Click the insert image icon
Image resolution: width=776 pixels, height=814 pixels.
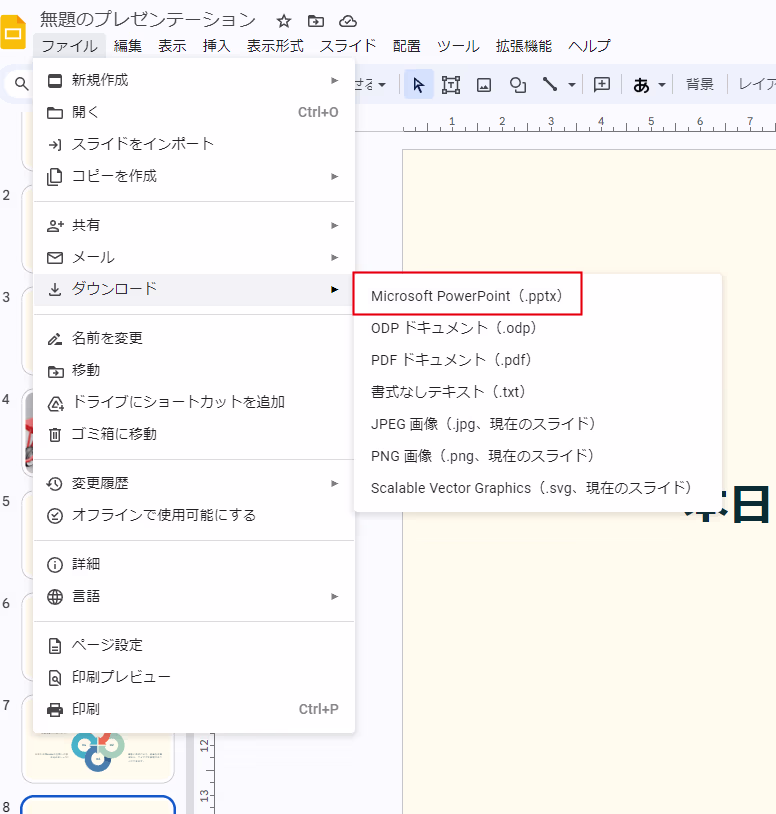(484, 85)
